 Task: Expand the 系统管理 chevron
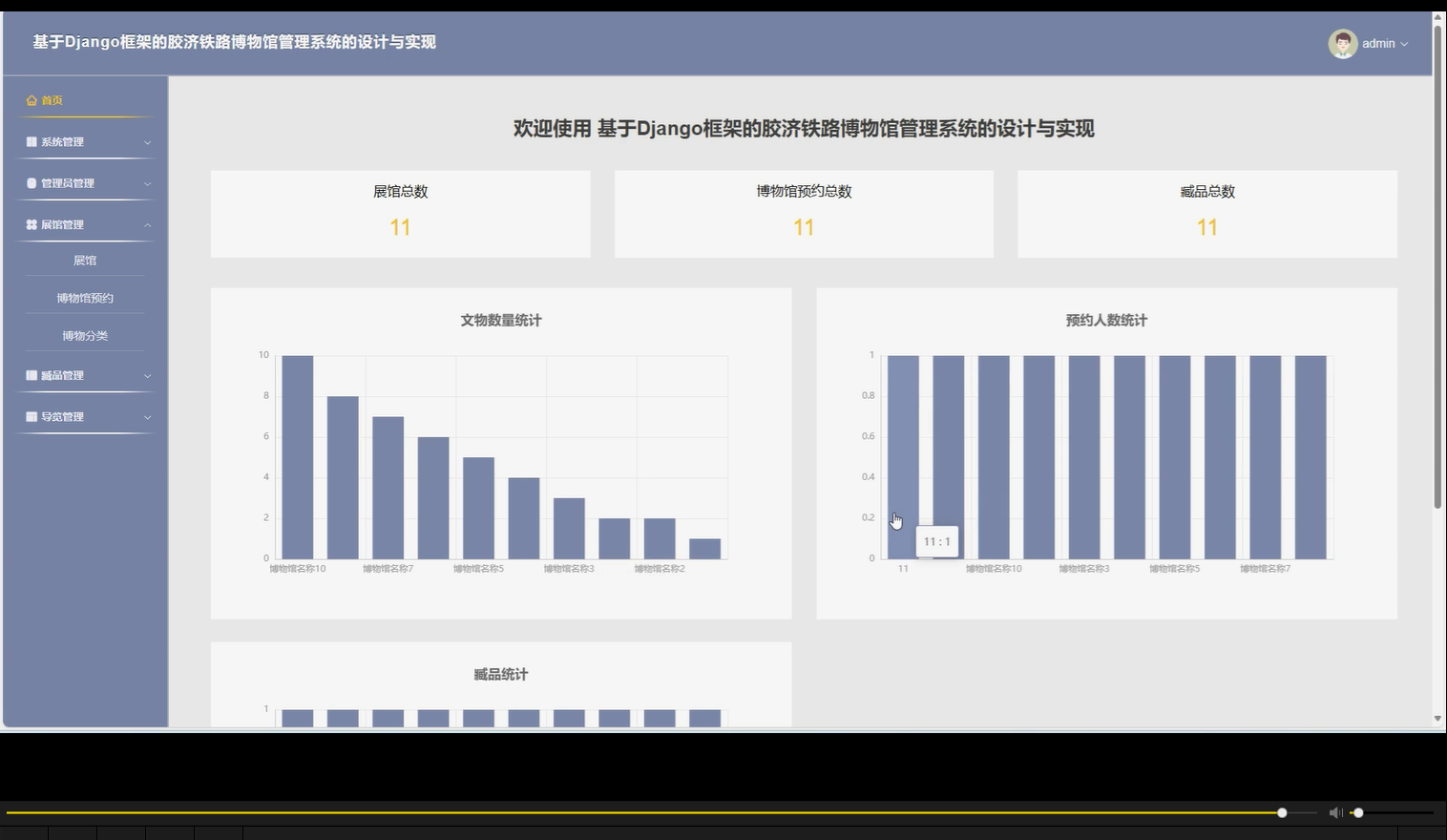click(x=147, y=142)
